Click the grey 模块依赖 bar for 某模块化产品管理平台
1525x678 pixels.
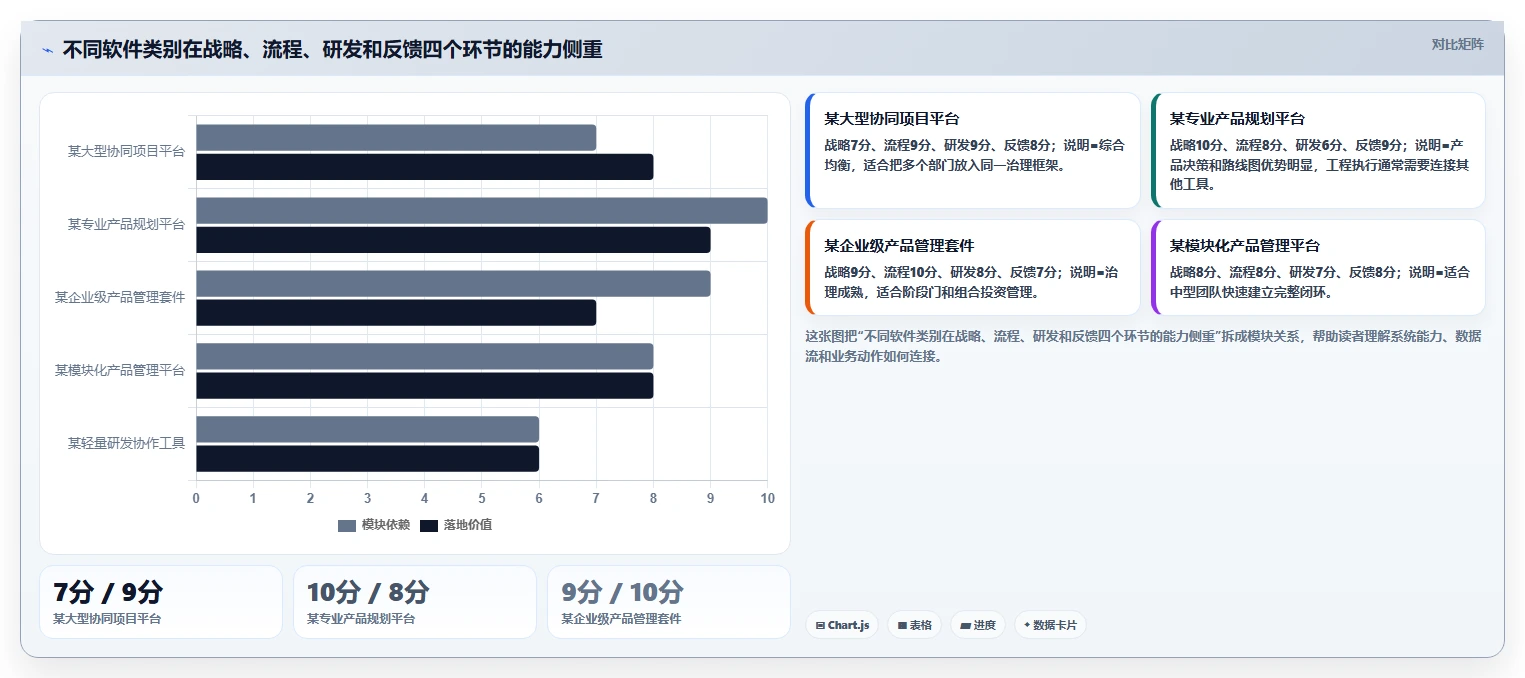coord(425,356)
